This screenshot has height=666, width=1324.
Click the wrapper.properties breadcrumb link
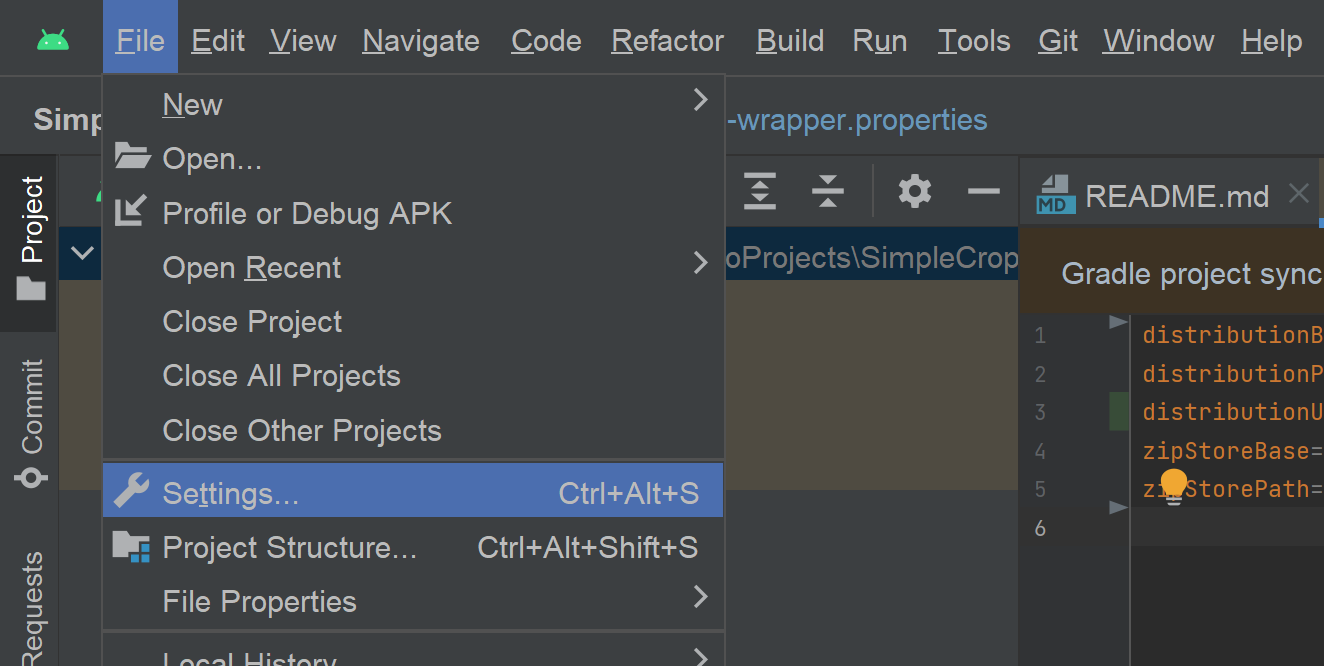[858, 120]
